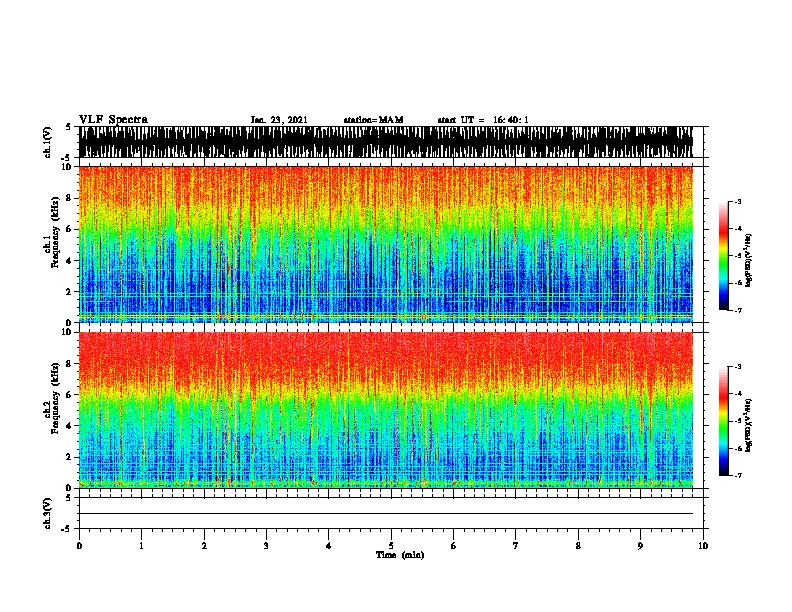Click the "VLF Spectra" plot title
792x612 pixels.
tap(113, 120)
